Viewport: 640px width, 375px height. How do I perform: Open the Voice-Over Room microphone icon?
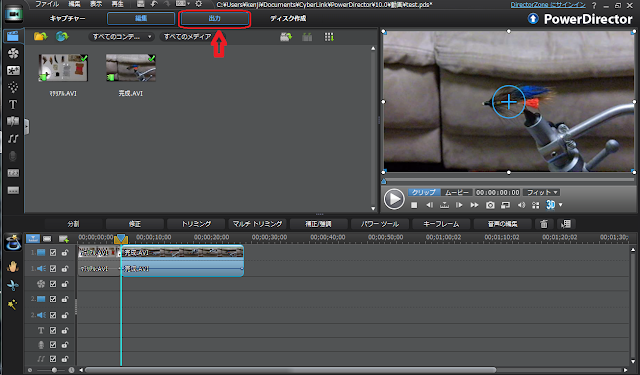pos(13,156)
